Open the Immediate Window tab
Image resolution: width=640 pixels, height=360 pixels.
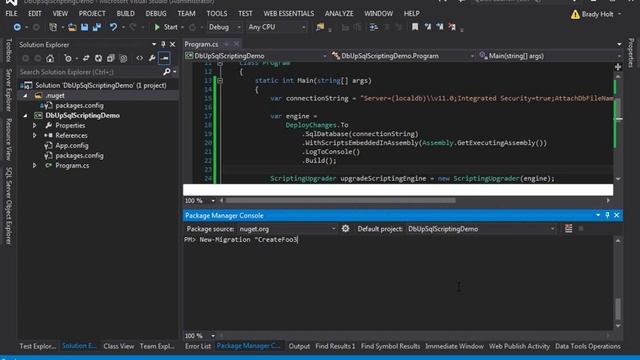point(454,346)
